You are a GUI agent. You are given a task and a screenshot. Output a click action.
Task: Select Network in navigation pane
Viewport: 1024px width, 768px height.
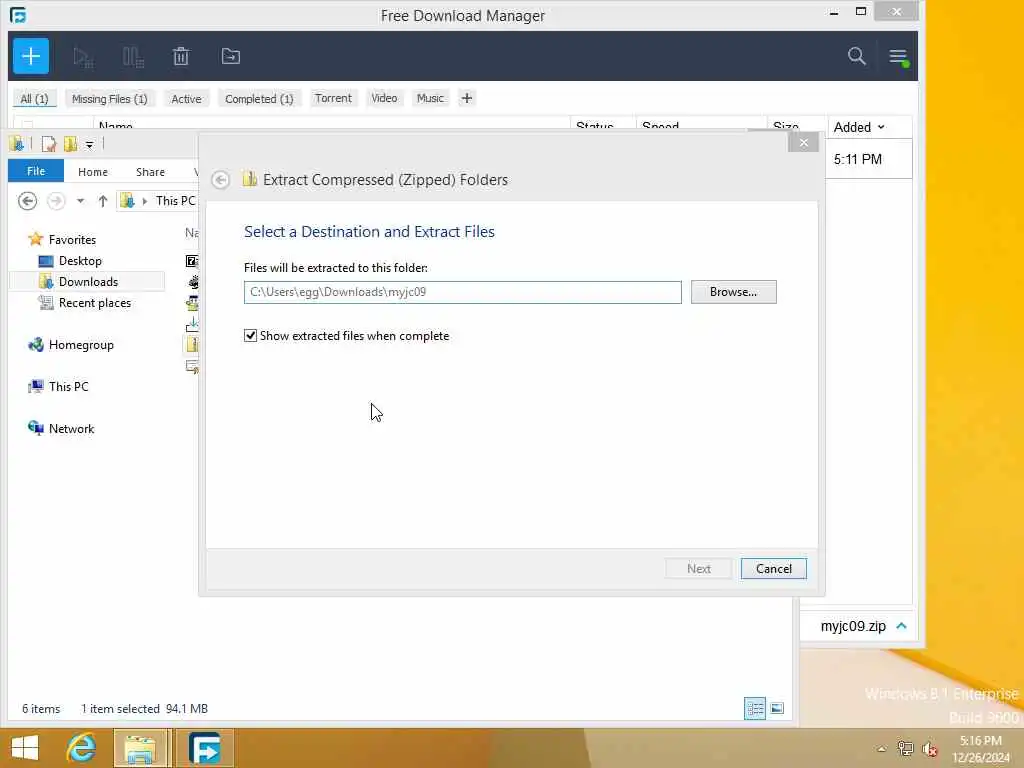(x=71, y=428)
